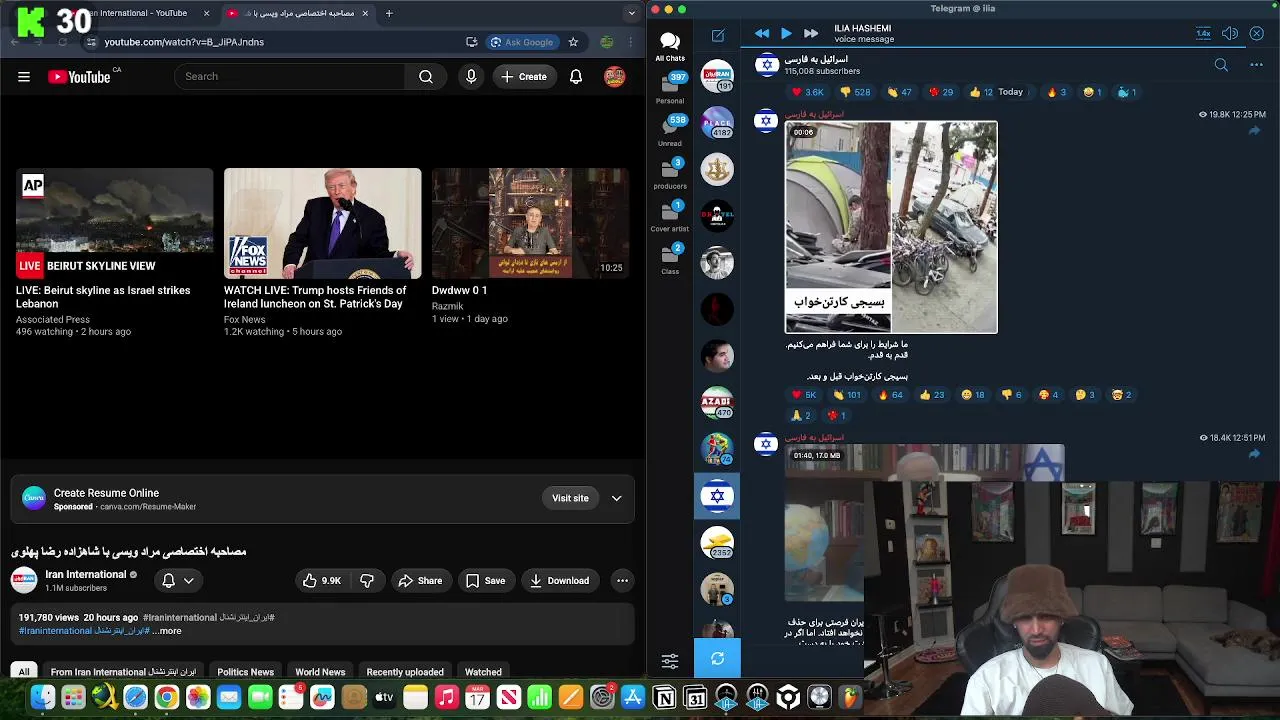This screenshot has height=720, width=1280.
Task: Click the Share button under the video
Action: click(x=420, y=580)
